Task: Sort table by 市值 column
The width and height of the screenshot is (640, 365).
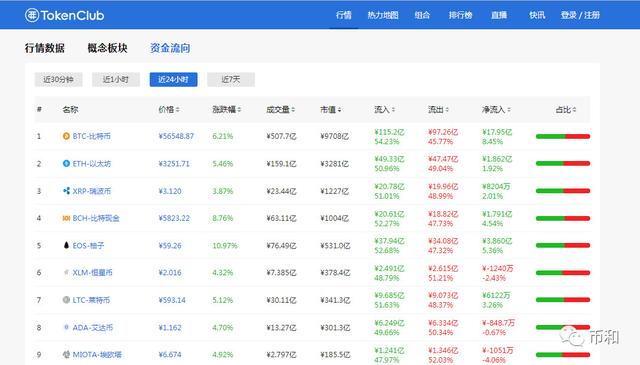Action: [x=331, y=109]
